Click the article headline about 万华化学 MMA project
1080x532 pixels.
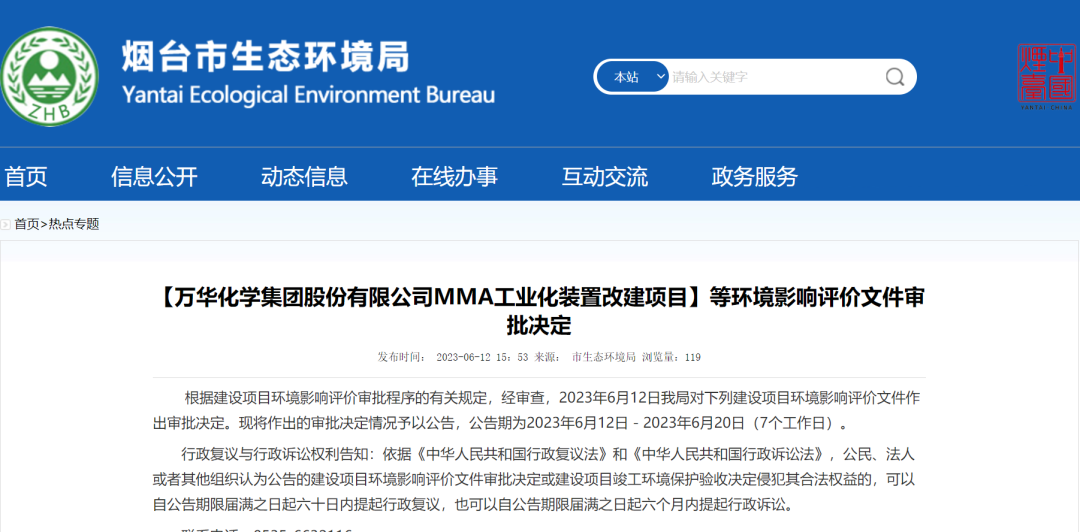coord(539,311)
